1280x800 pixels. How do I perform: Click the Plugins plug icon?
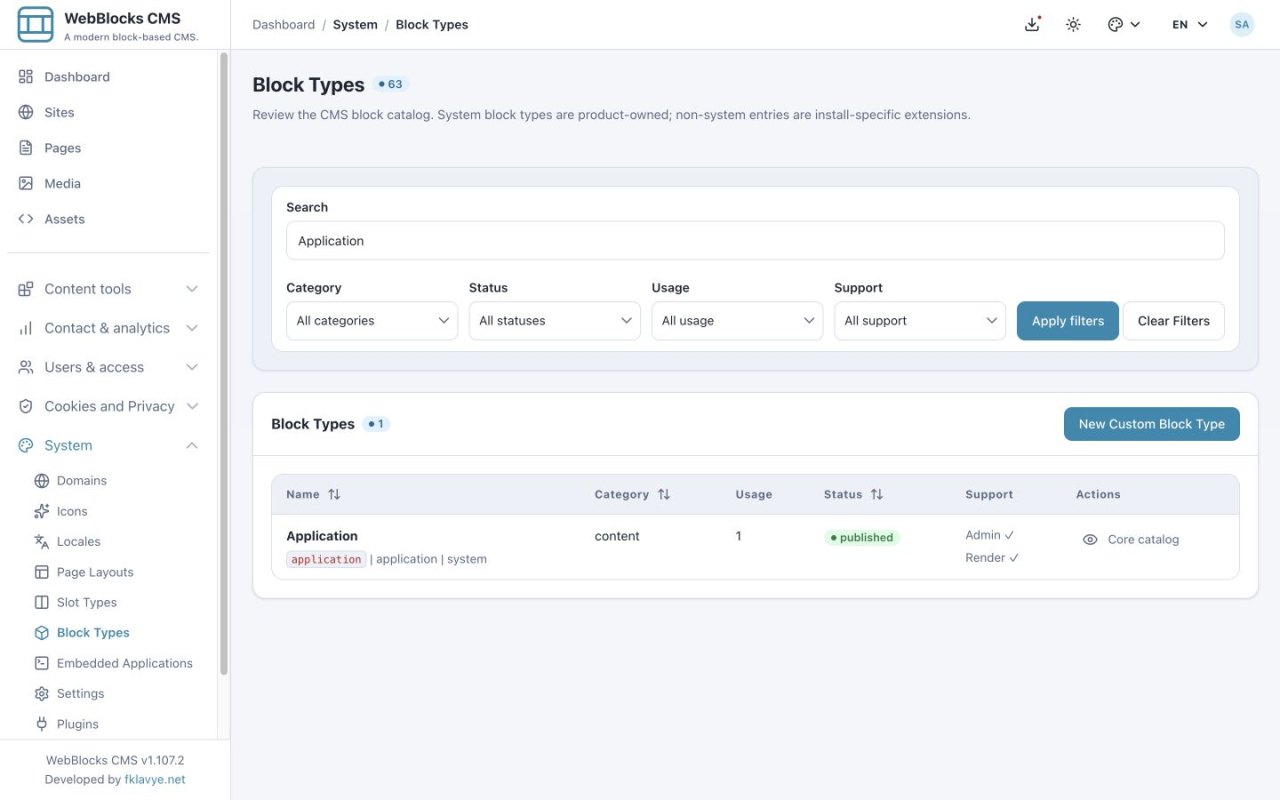(42, 724)
